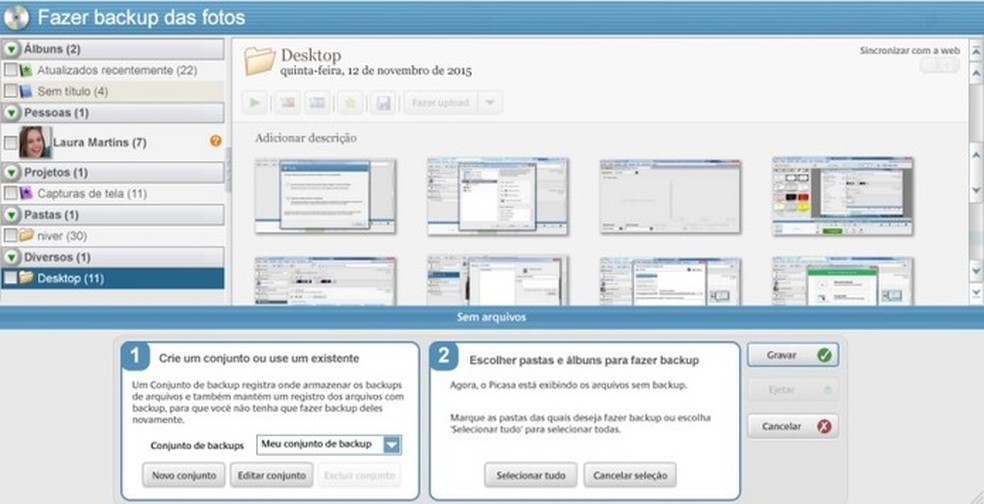Click the Capturas de tela project icon
The width and height of the screenshot is (984, 504).
pyautogui.click(x=26, y=193)
